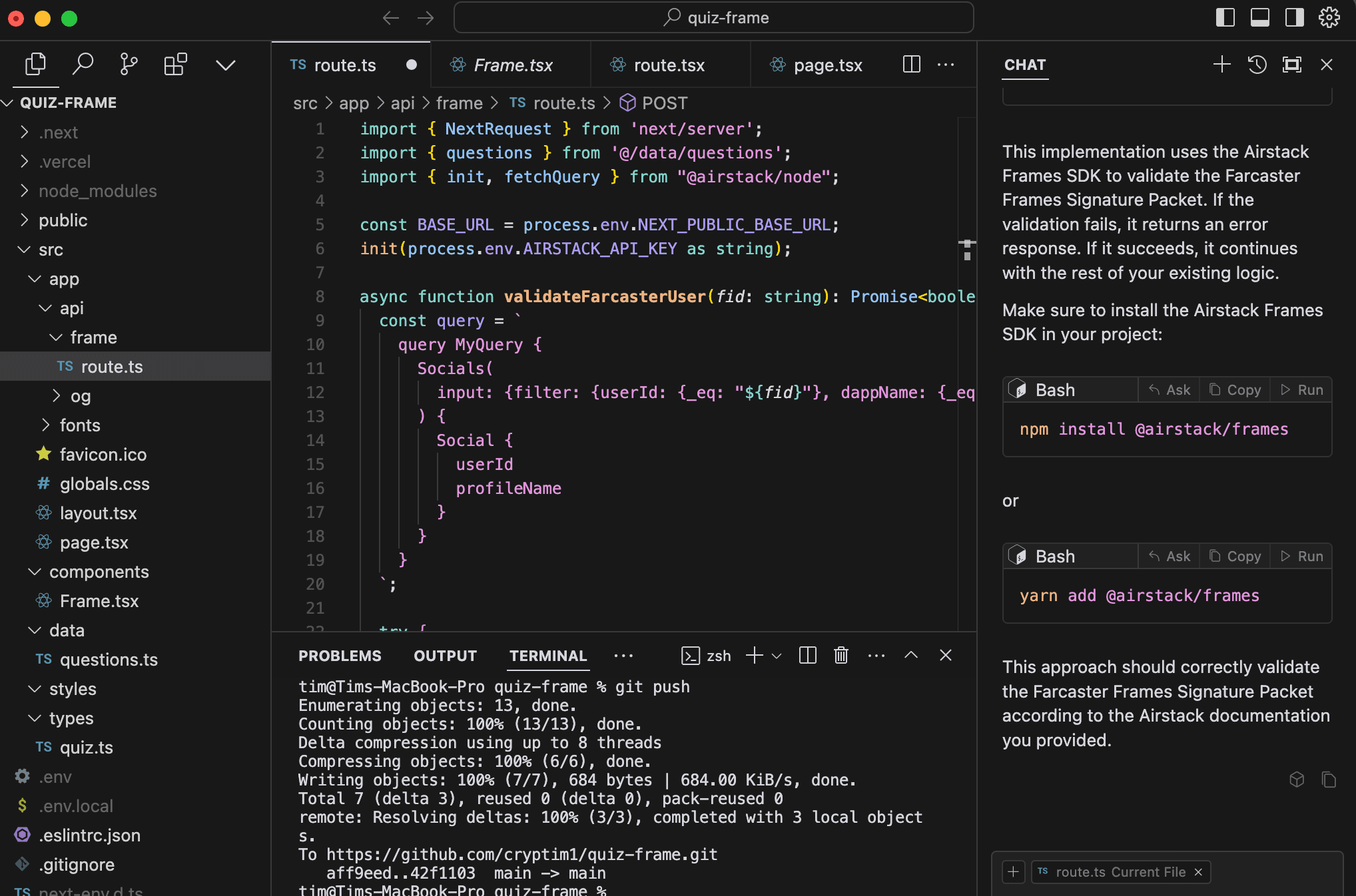Toggle the bottom panel layout icon
The height and width of the screenshot is (896, 1356).
pyautogui.click(x=1260, y=17)
